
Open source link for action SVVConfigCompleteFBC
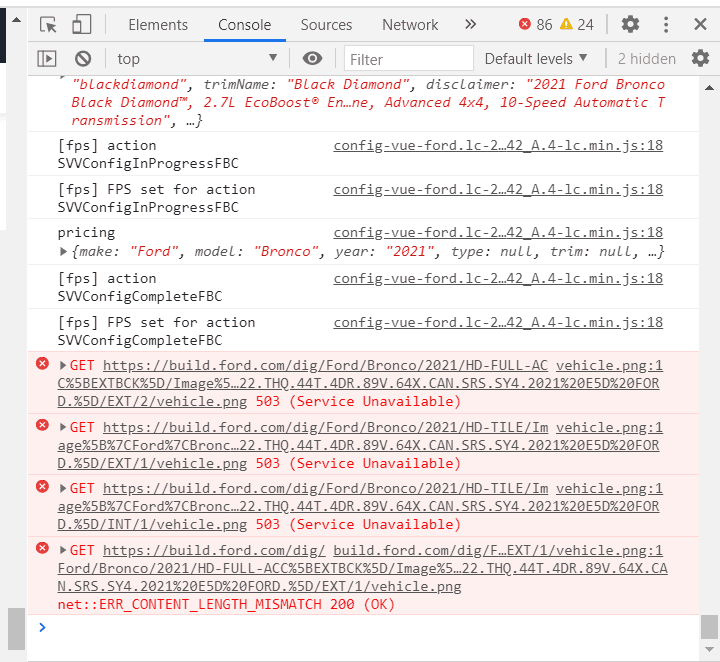click(498, 279)
